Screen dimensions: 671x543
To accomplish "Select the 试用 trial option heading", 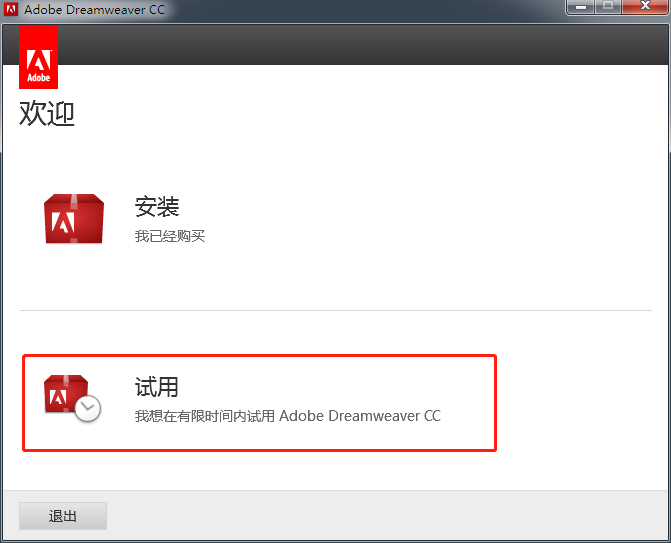I will pos(157,387).
